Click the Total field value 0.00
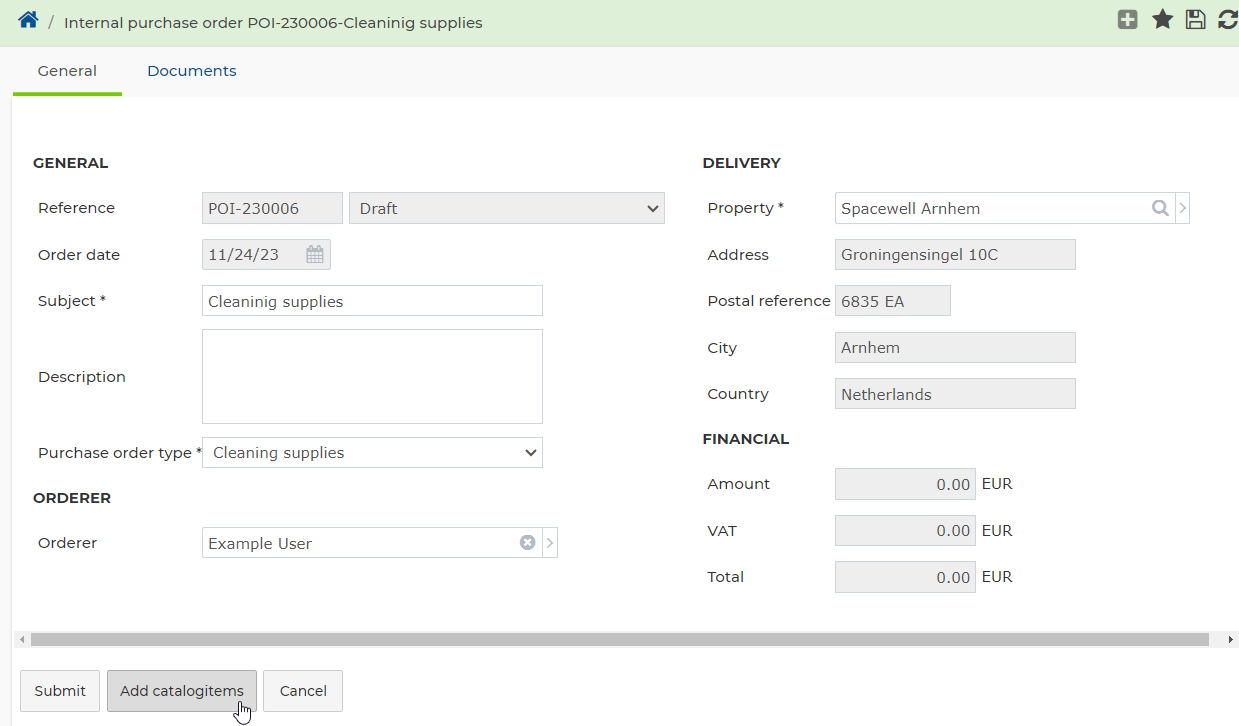The height and width of the screenshot is (726, 1239). pos(905,577)
